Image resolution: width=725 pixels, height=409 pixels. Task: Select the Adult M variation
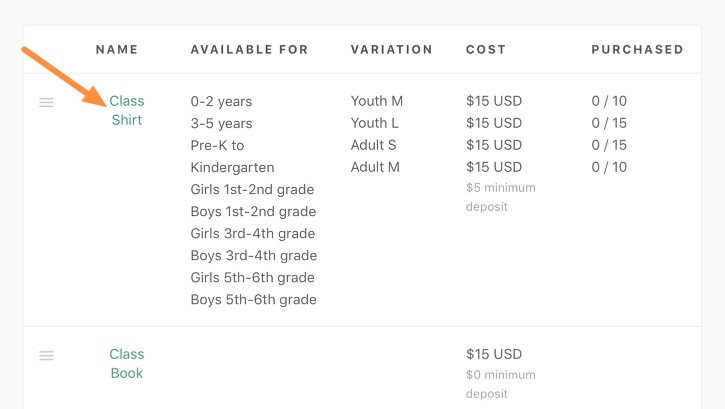tap(375, 167)
